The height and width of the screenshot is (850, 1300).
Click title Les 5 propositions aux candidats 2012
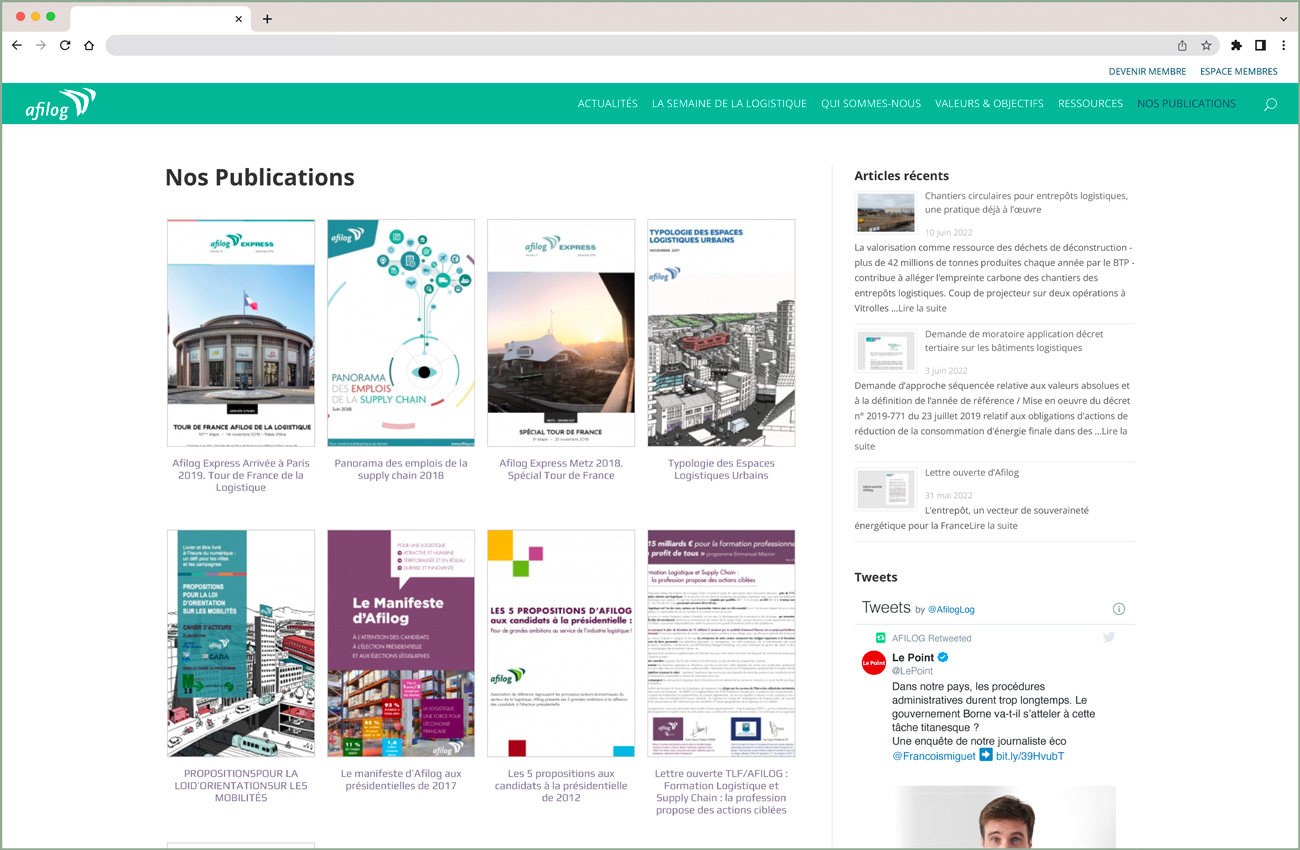tap(561, 785)
